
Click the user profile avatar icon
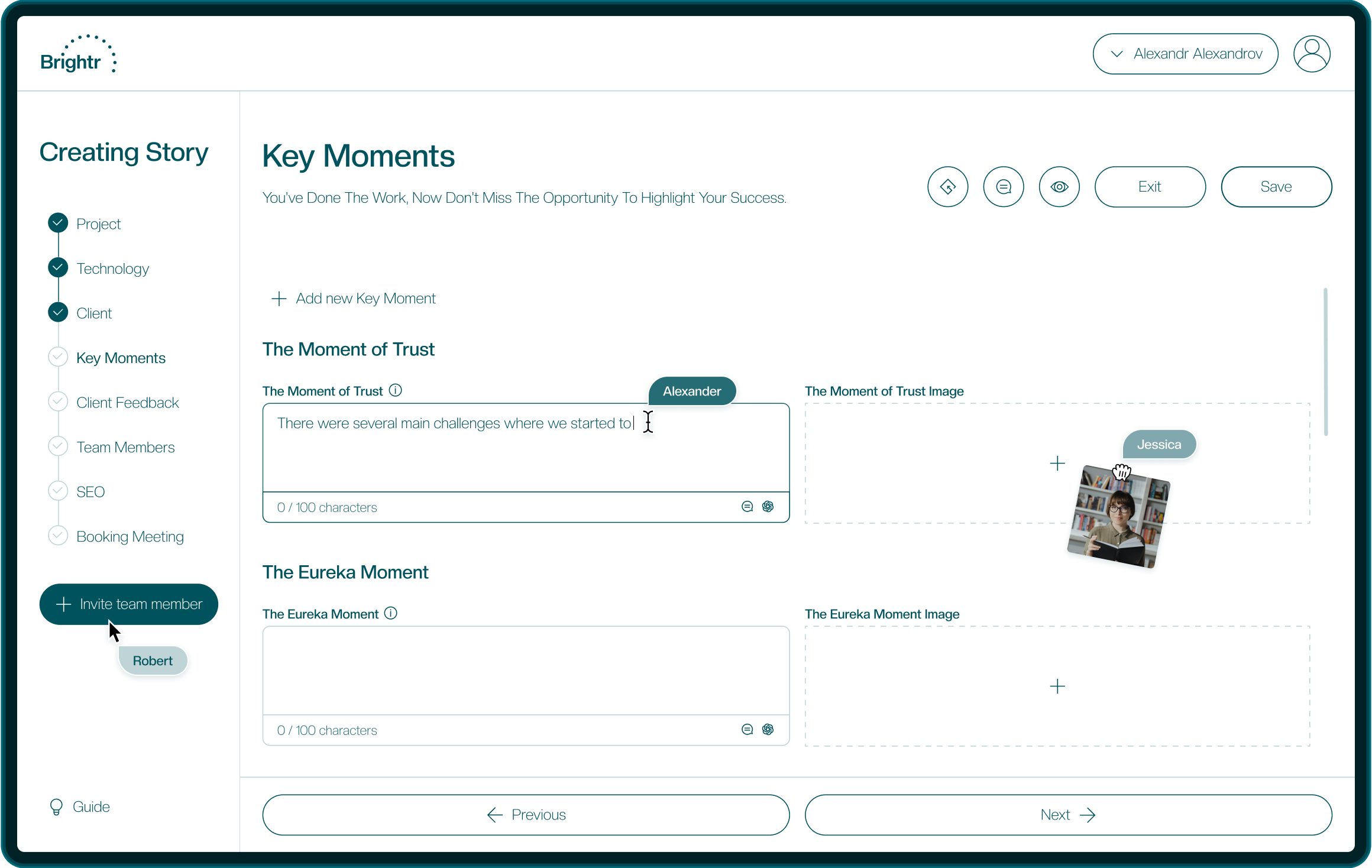(x=1311, y=54)
